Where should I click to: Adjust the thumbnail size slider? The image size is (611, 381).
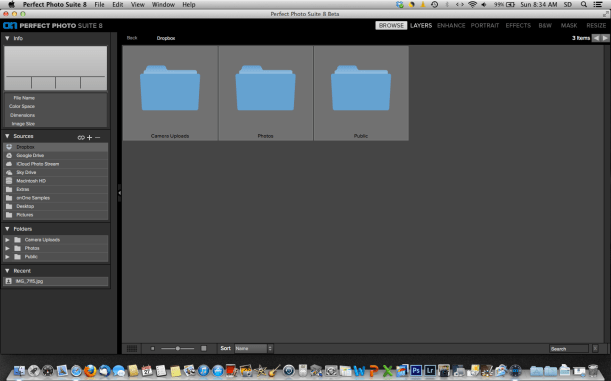(x=178, y=349)
